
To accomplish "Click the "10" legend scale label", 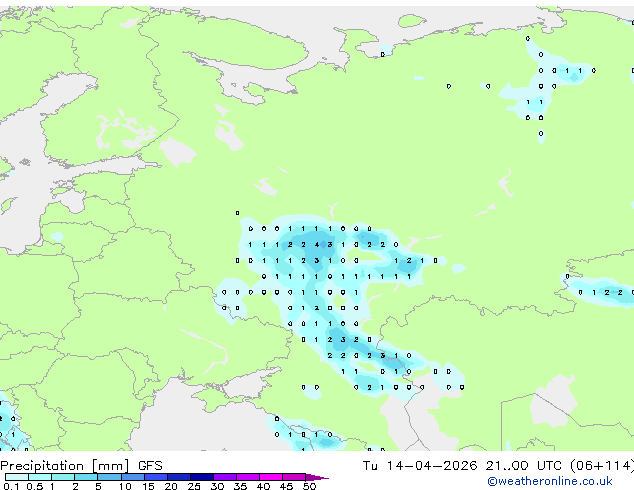I will coord(125,486).
